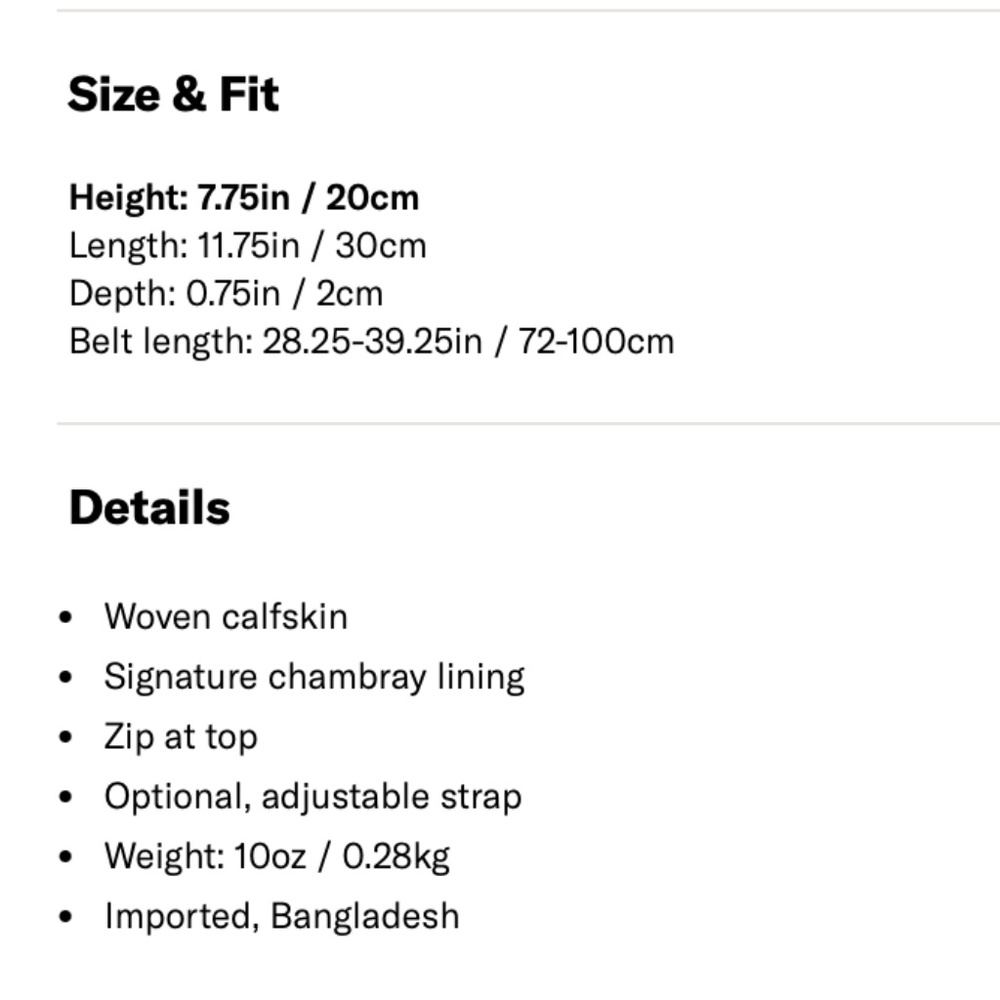Viewport: 1000px width, 1000px height.
Task: Click the Zip at top item
Action: pos(181,737)
